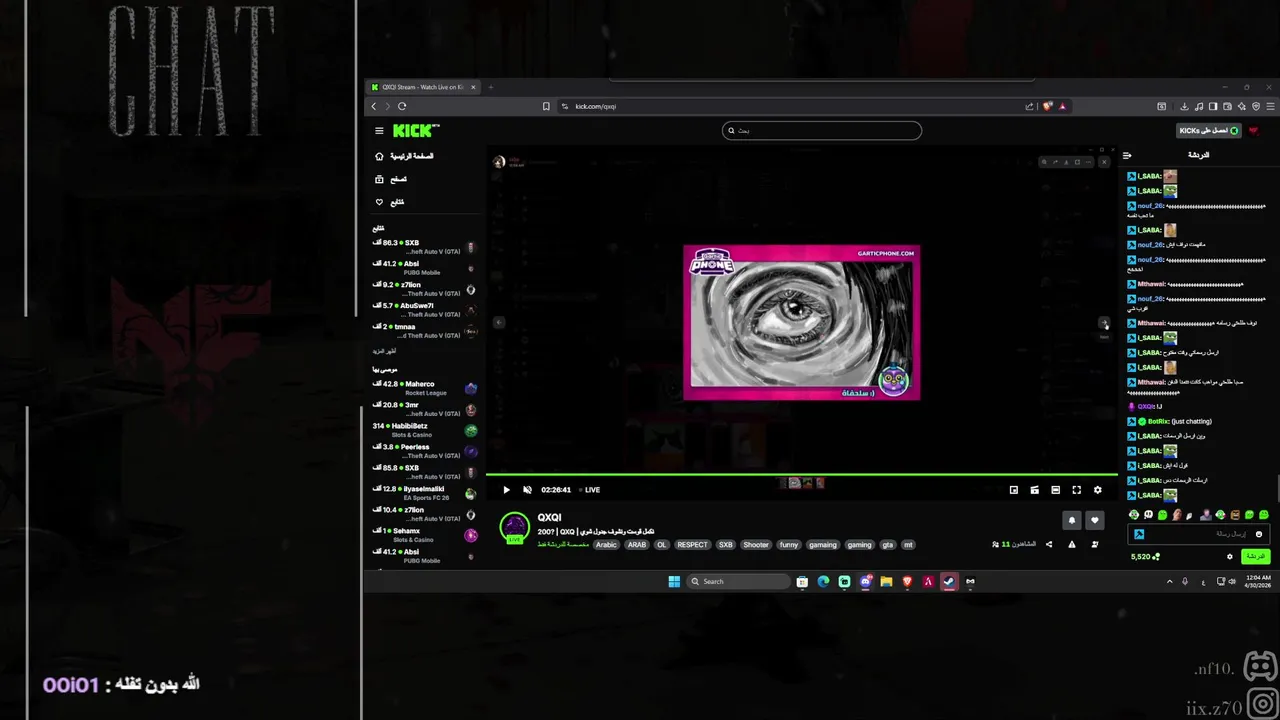This screenshot has width=1280, height=720.
Task: Click the Gartic Phone eye drawing thumbnail
Action: [801, 322]
